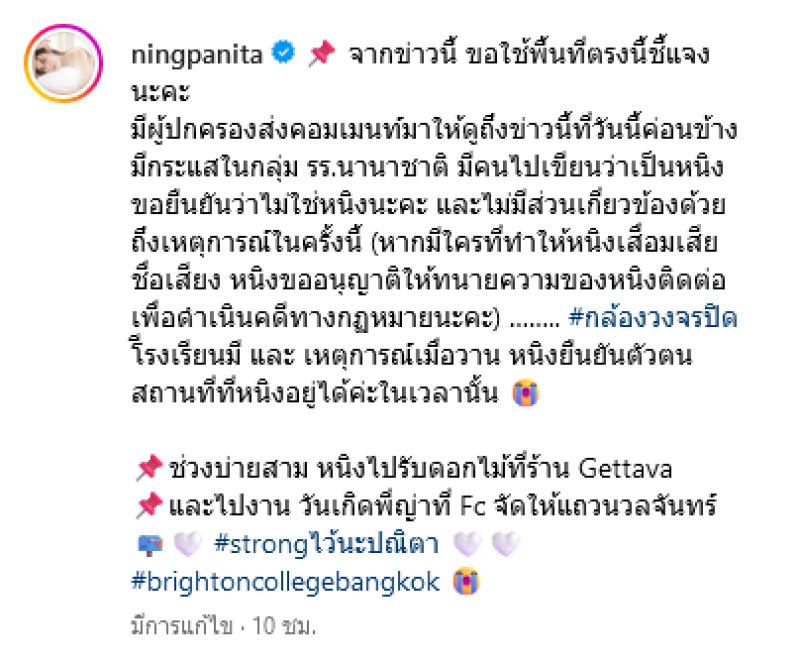Click the last white heart emoji
The image size is (800, 666).
(x=506, y=544)
